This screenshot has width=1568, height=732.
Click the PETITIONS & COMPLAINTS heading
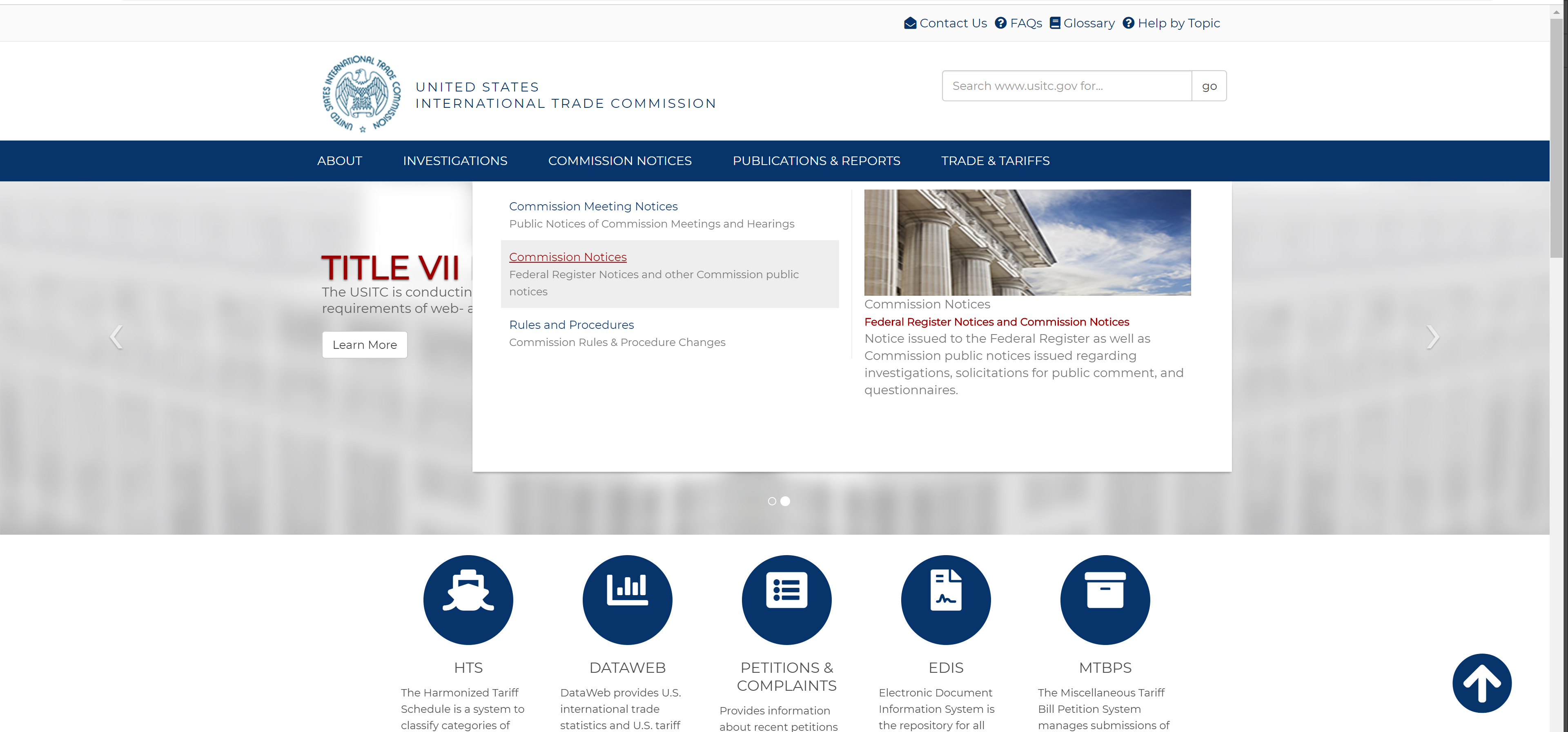click(x=786, y=676)
